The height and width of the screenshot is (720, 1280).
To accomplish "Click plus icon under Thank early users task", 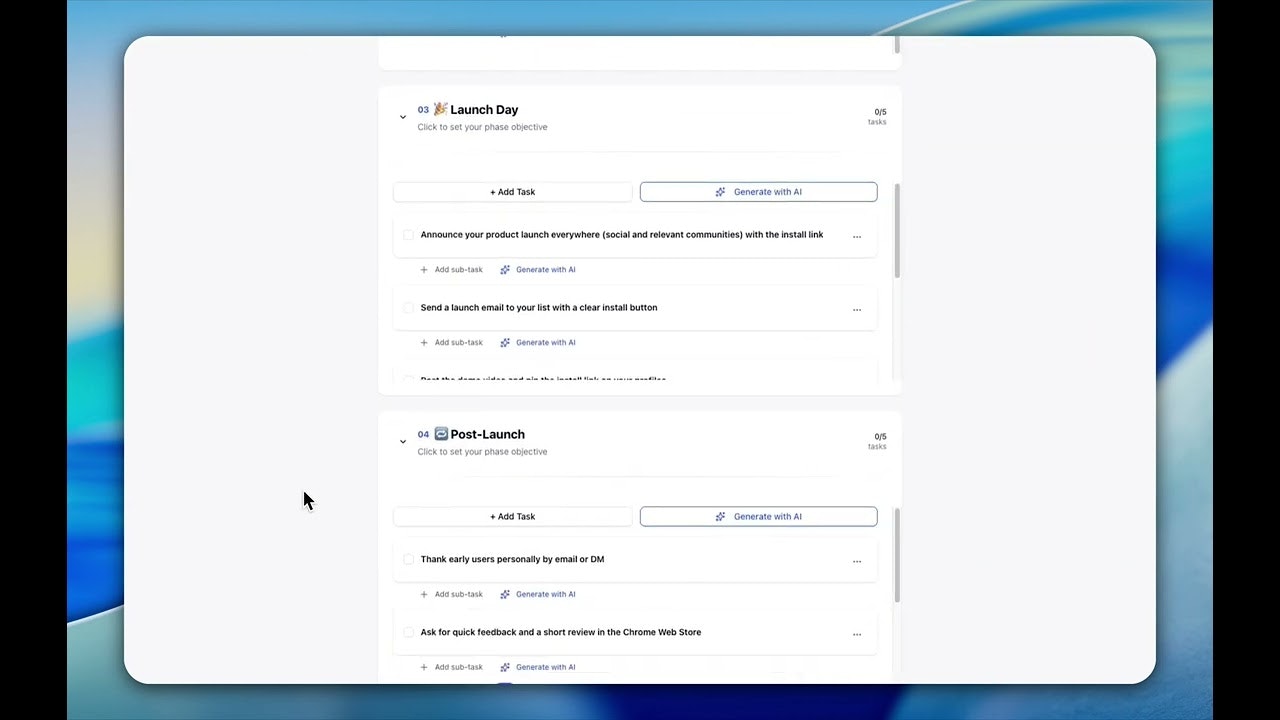I will [x=424, y=595].
